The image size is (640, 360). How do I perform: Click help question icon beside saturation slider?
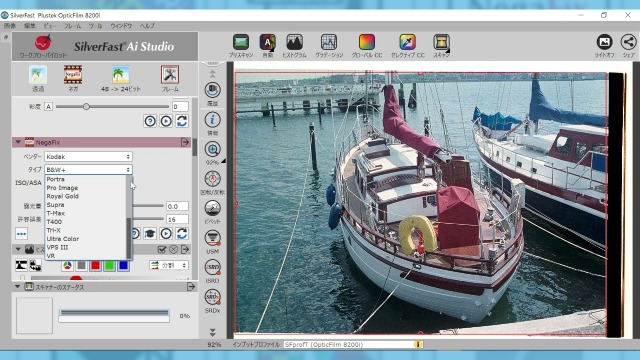(150, 121)
